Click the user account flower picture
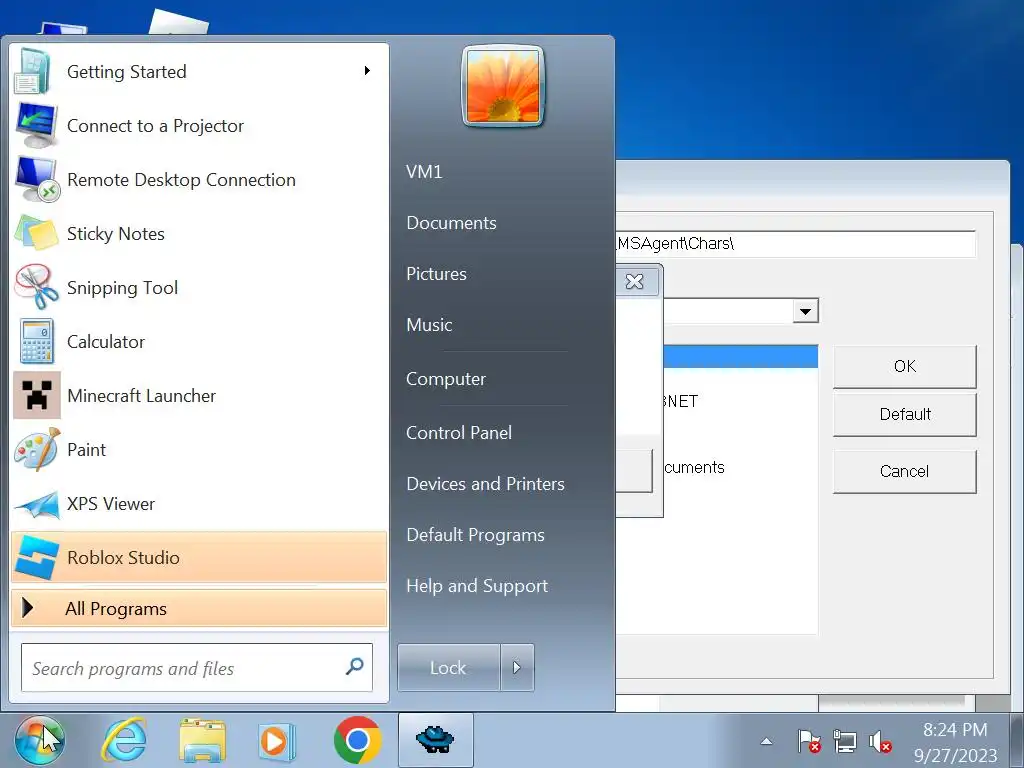This screenshot has width=1024, height=768. (x=502, y=86)
